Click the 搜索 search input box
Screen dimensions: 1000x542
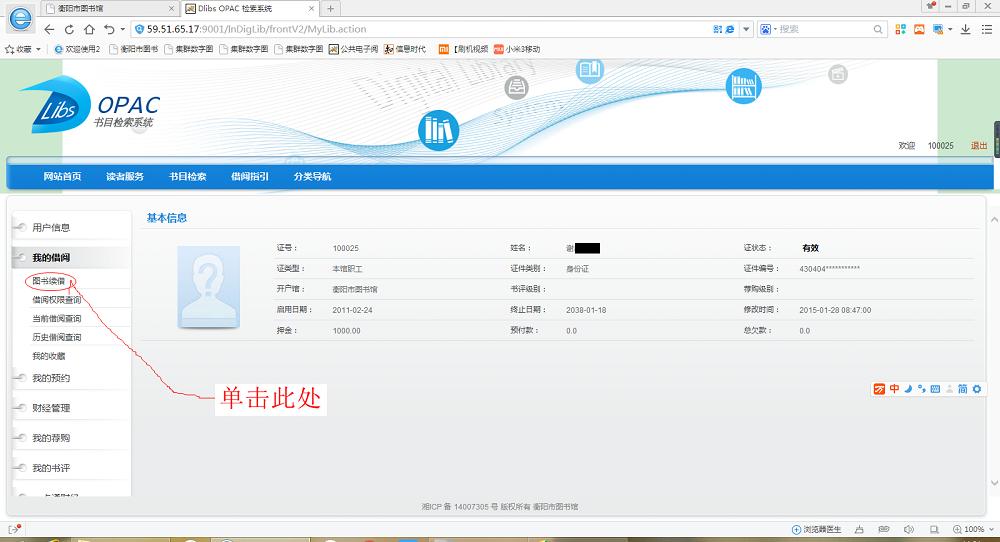point(824,29)
